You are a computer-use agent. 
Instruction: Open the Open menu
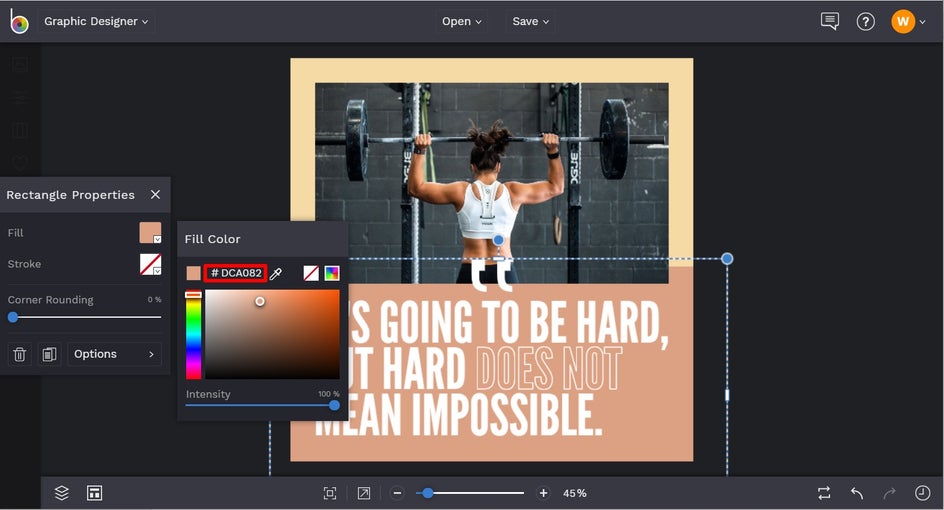click(462, 21)
